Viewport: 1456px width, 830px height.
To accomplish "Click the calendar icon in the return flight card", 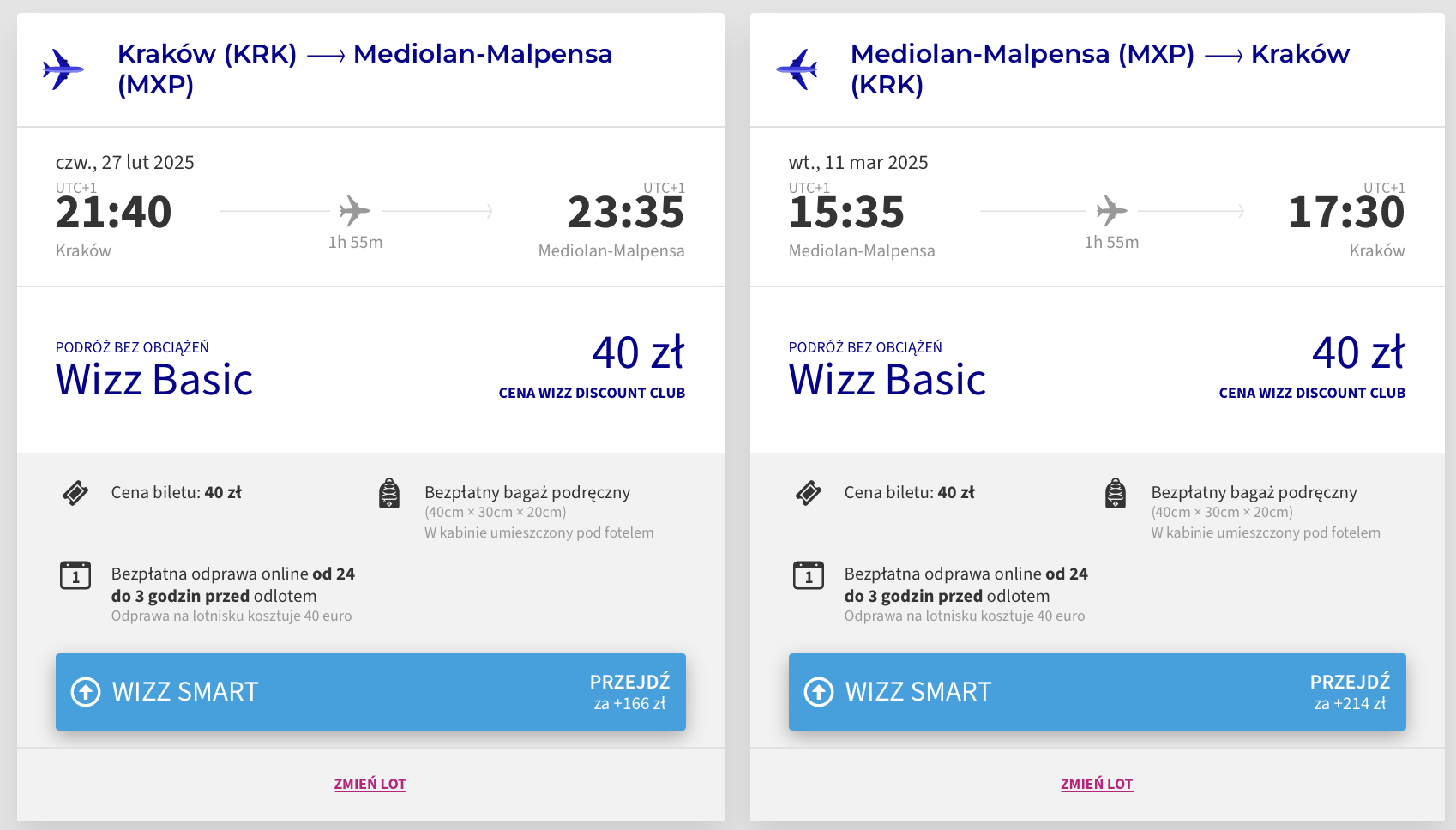I will 809,575.
